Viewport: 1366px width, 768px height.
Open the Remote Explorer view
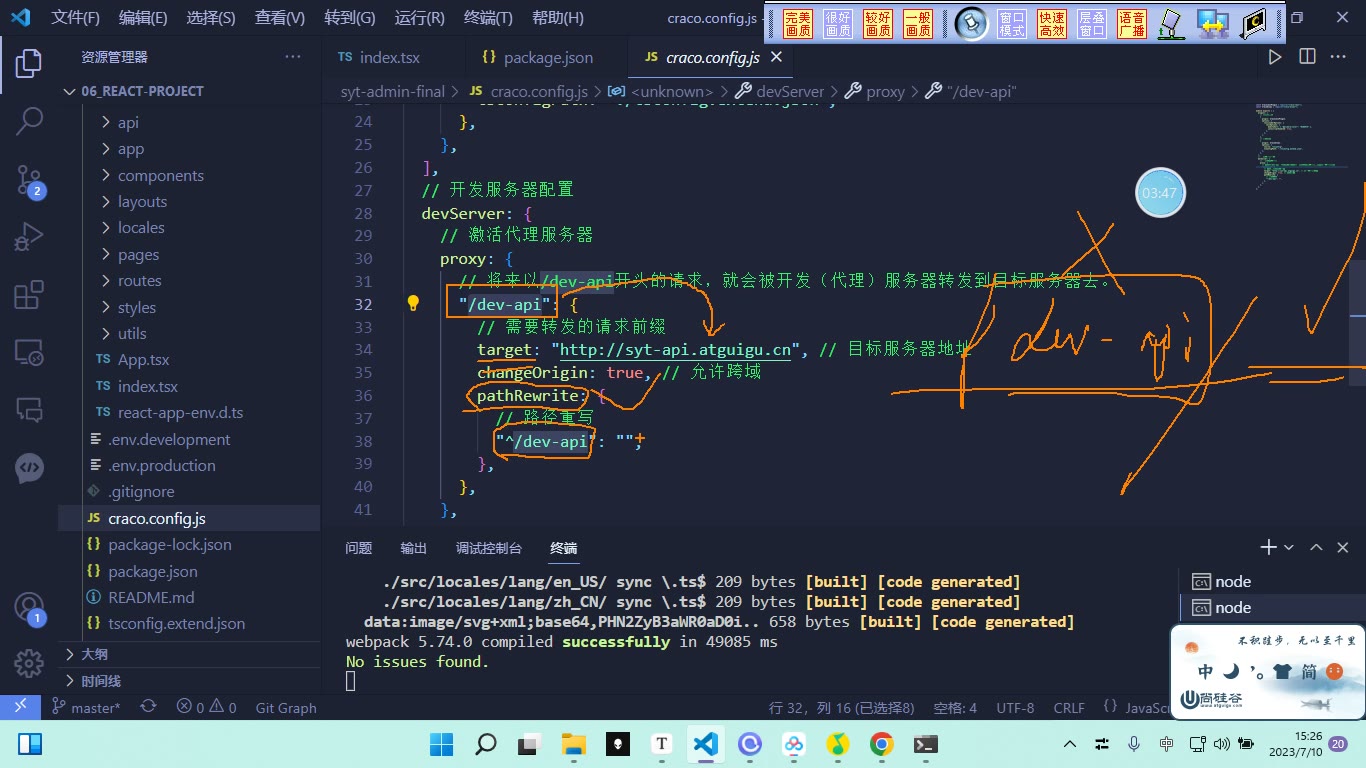[29, 352]
